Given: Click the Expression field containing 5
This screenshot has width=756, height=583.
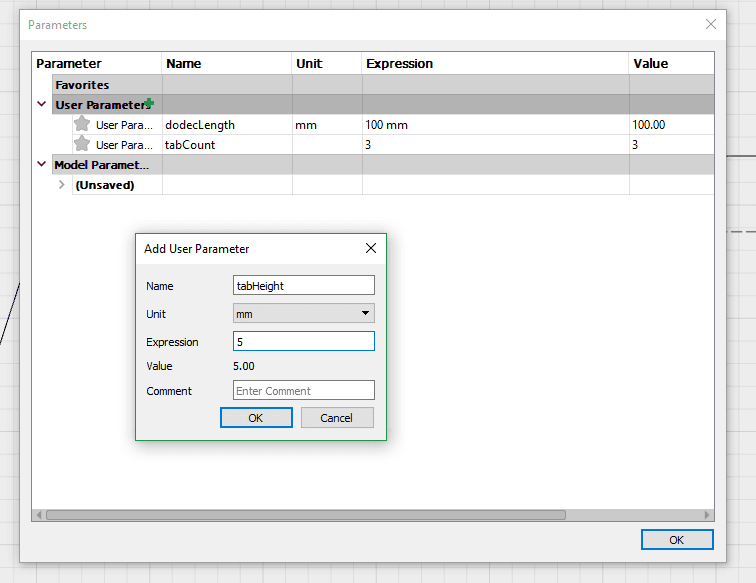Looking at the screenshot, I should pos(304,341).
